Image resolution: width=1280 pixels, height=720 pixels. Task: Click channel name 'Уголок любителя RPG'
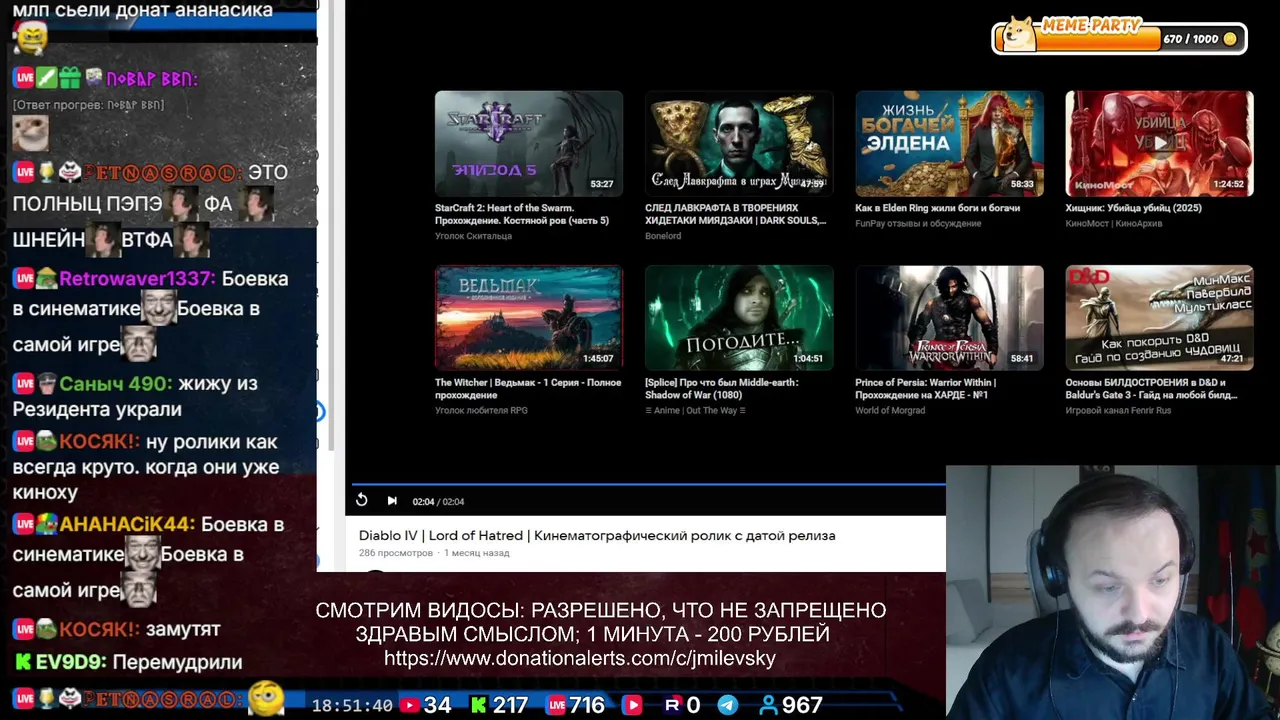(481, 410)
